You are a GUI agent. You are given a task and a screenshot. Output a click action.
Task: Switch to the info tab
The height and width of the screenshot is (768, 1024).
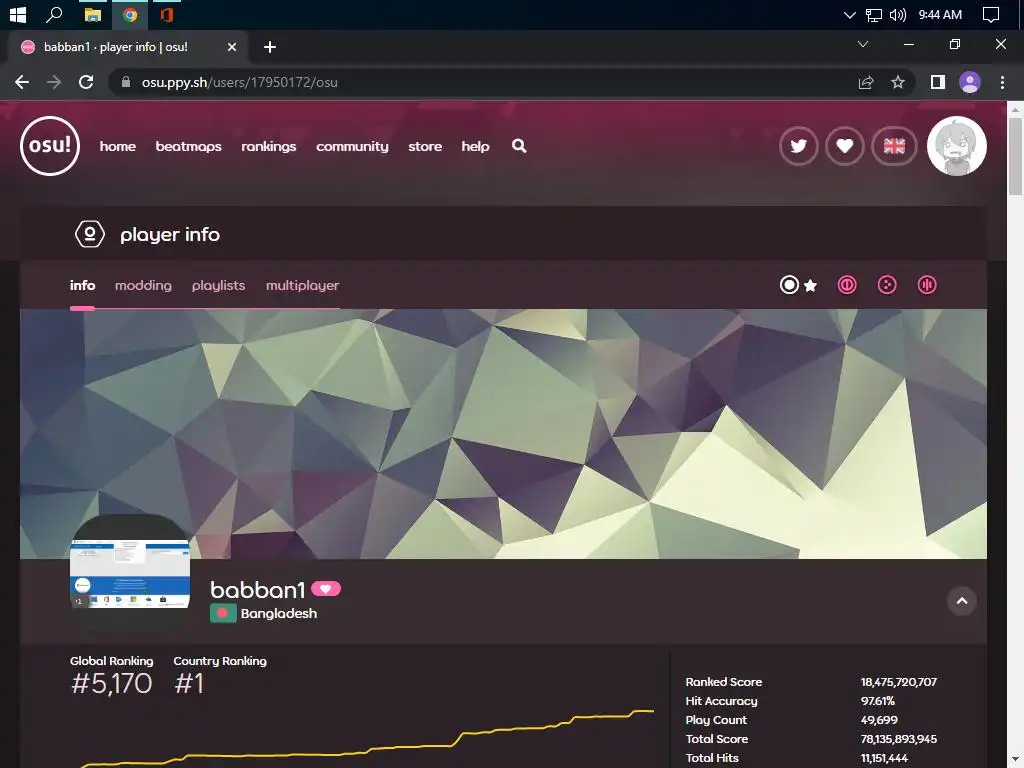82,285
